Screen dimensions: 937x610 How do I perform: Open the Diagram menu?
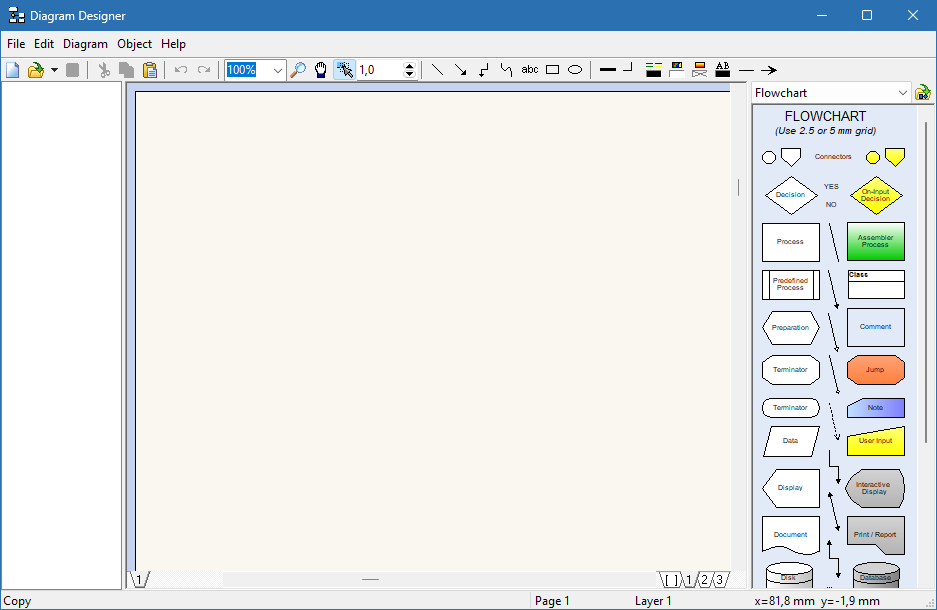85,44
